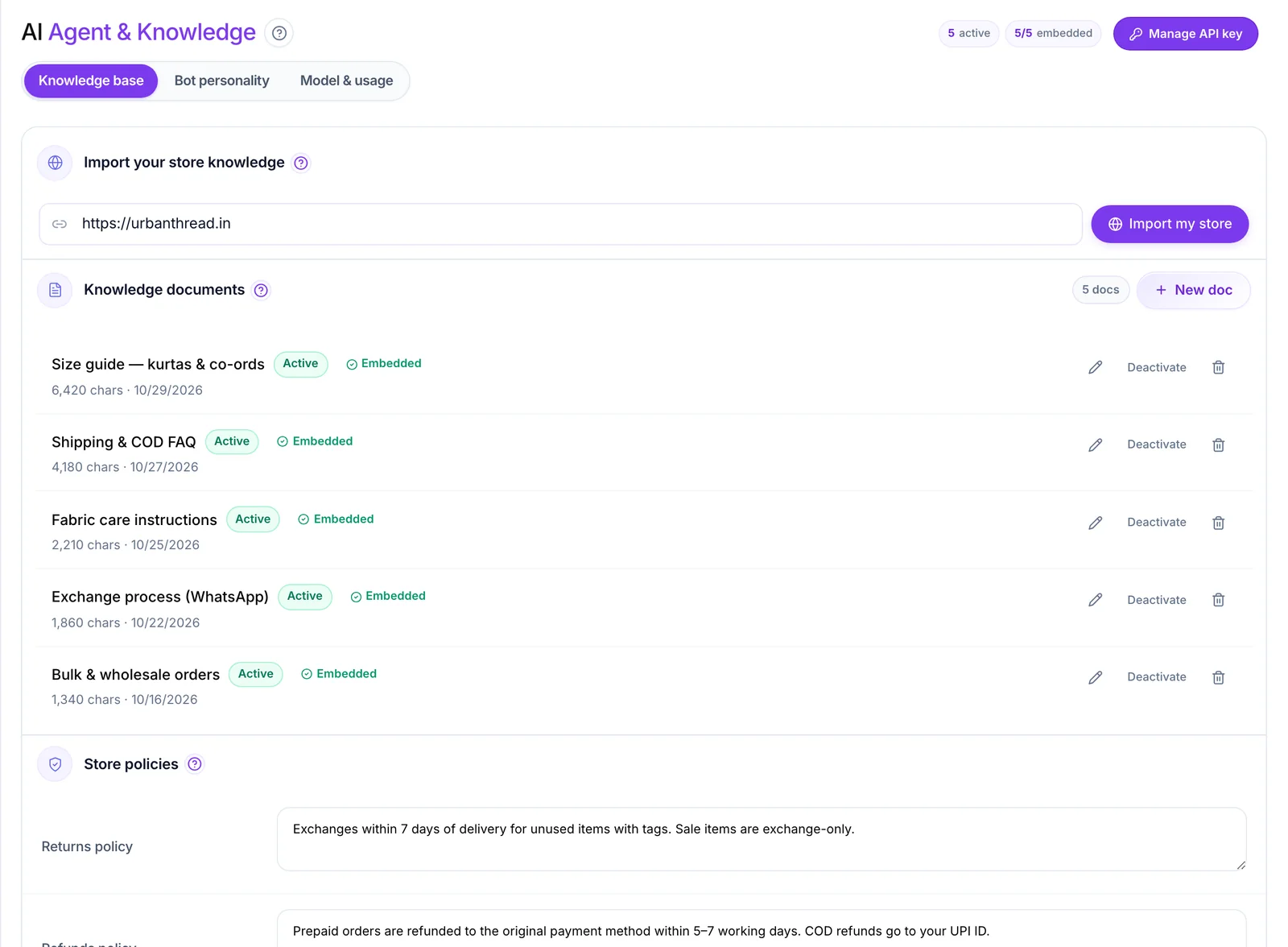This screenshot has height=947, width=1288.
Task: Click help icon beside Knowledge documents
Action: pyautogui.click(x=261, y=290)
